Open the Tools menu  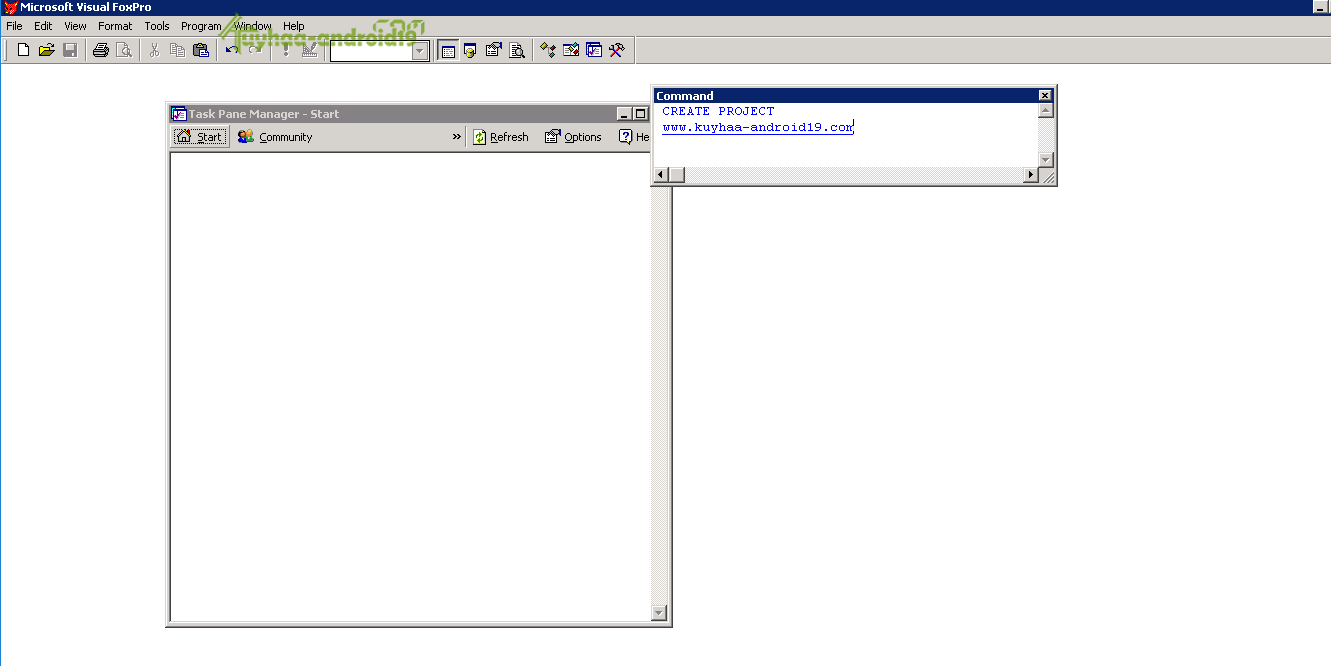point(157,26)
